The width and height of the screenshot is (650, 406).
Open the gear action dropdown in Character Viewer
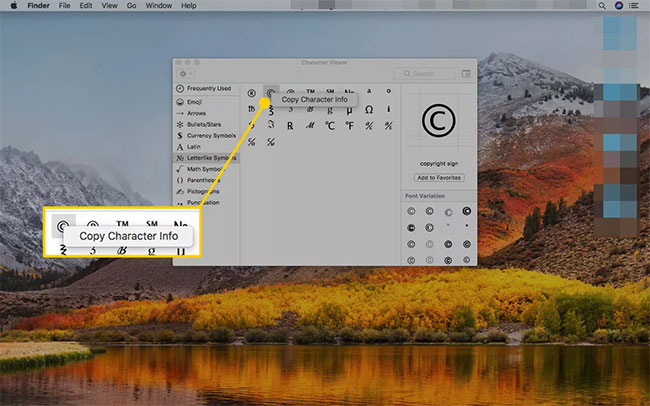tap(185, 74)
